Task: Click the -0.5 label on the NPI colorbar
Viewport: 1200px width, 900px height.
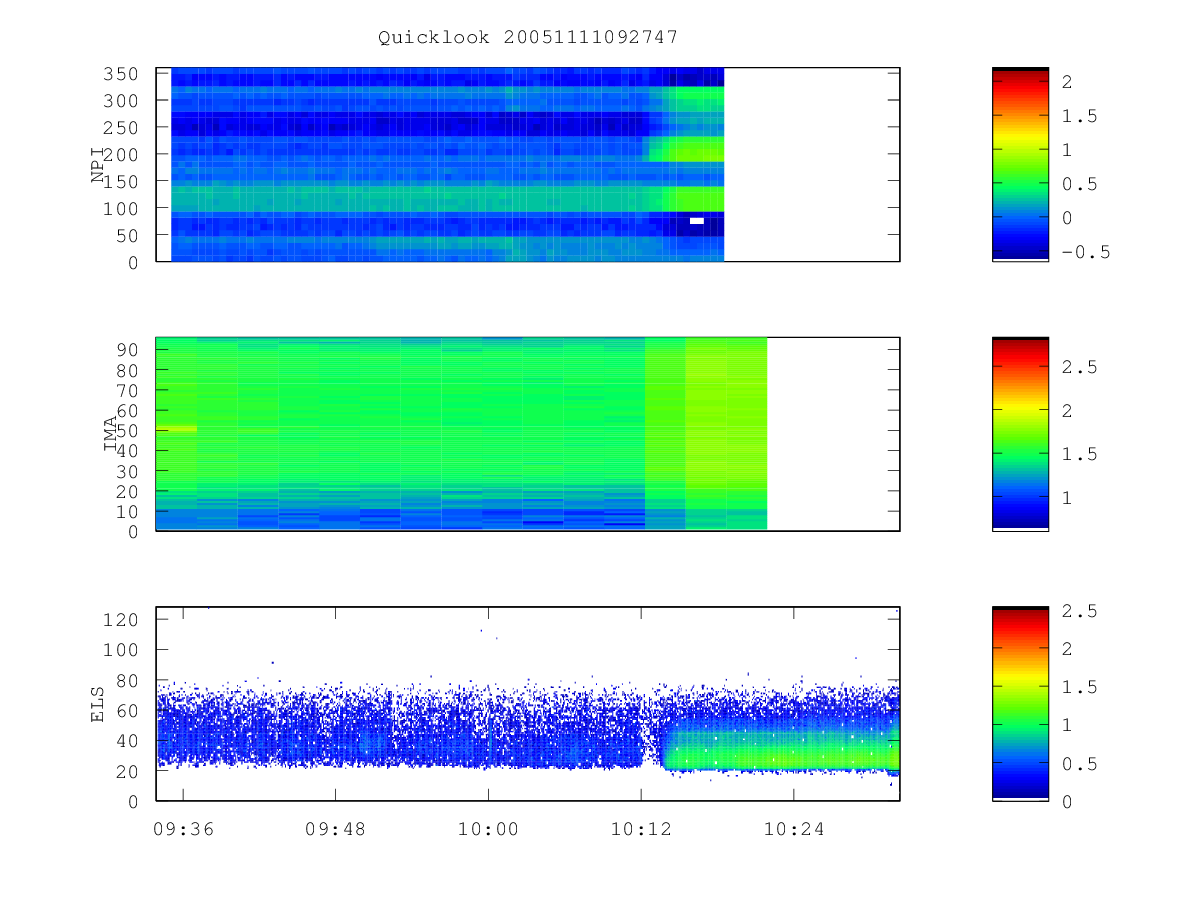Action: coord(1086,252)
